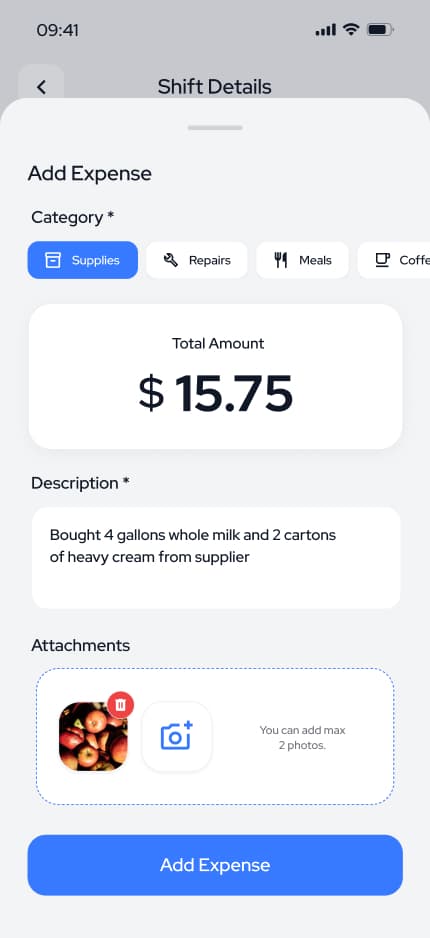Tap the Shift Details header title
The width and height of the screenshot is (430, 938).
pyautogui.click(x=215, y=87)
